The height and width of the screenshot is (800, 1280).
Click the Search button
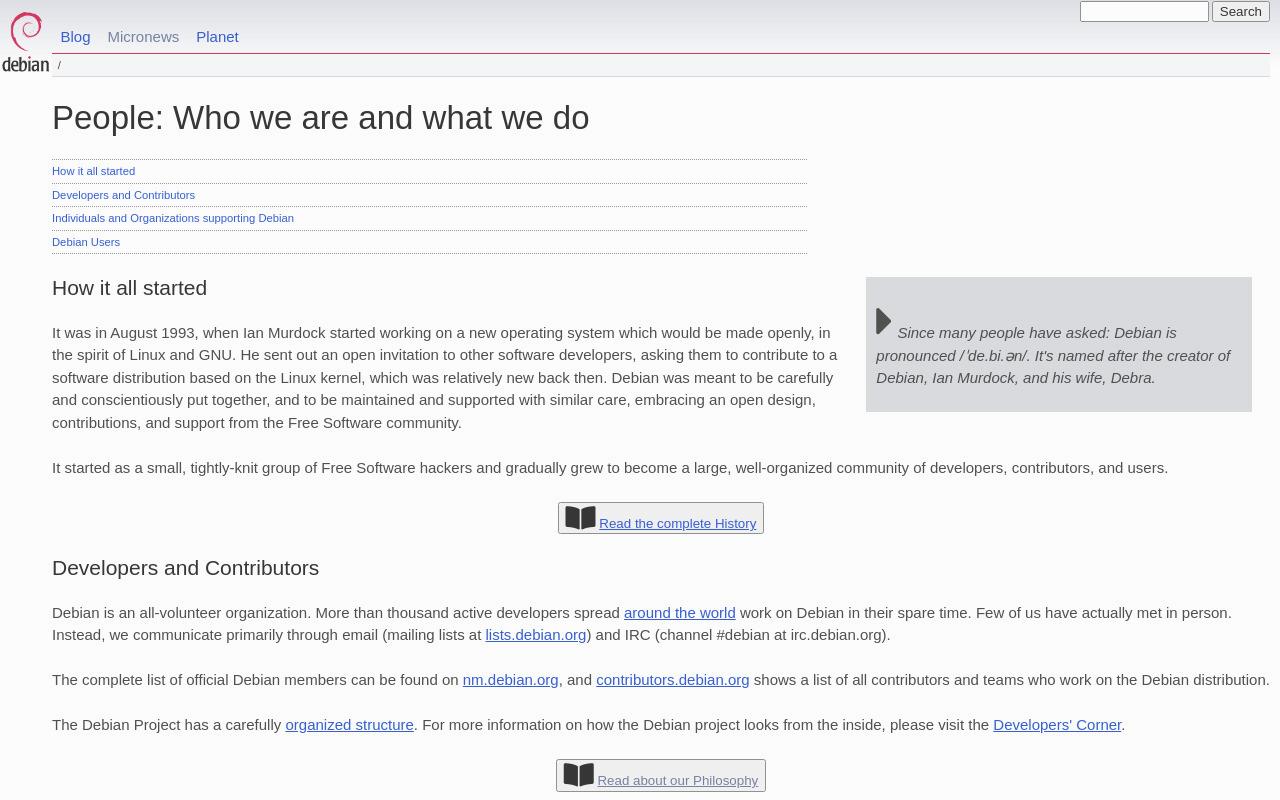click(1240, 12)
